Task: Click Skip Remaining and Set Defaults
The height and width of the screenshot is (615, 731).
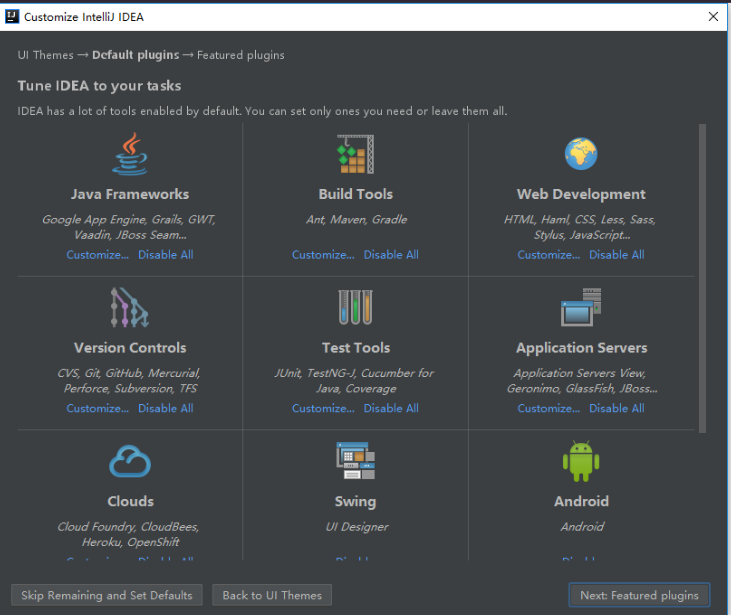Action: (107, 595)
